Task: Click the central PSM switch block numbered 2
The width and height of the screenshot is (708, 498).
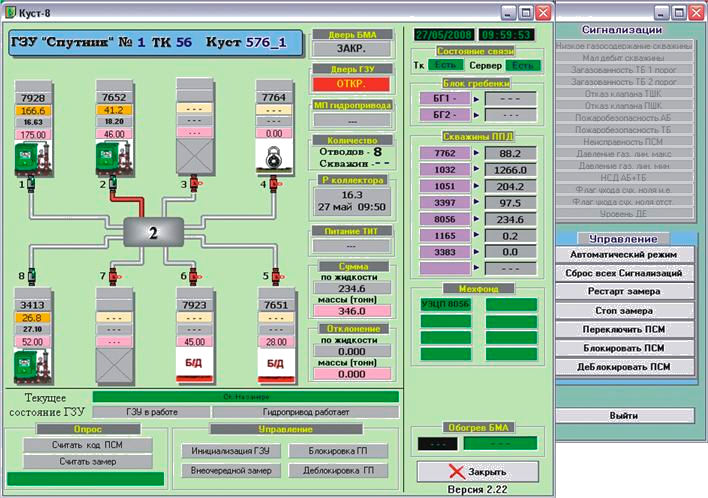Action: [x=153, y=233]
